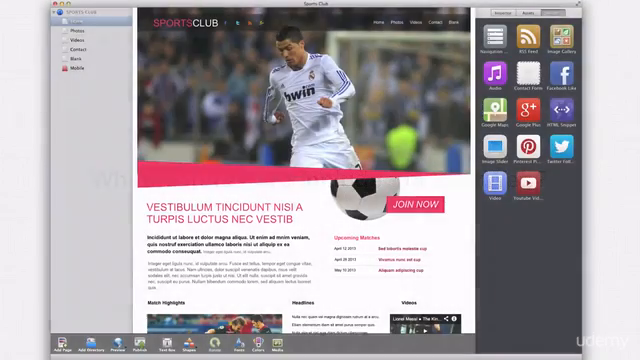Click the Videos section title on page
Image resolution: width=640 pixels, height=360 pixels.
click(x=409, y=303)
